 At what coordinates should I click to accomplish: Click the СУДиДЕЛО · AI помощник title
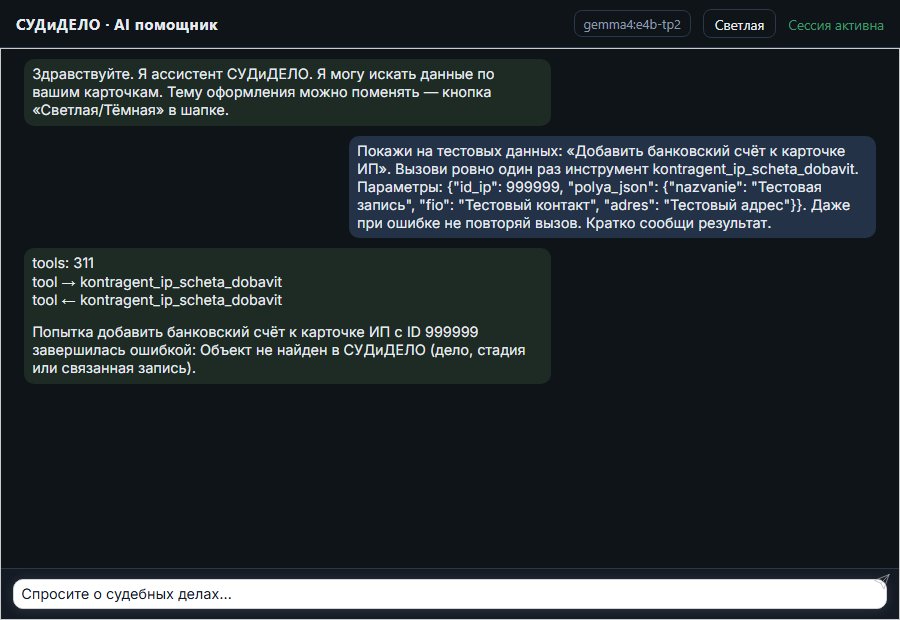coord(117,25)
